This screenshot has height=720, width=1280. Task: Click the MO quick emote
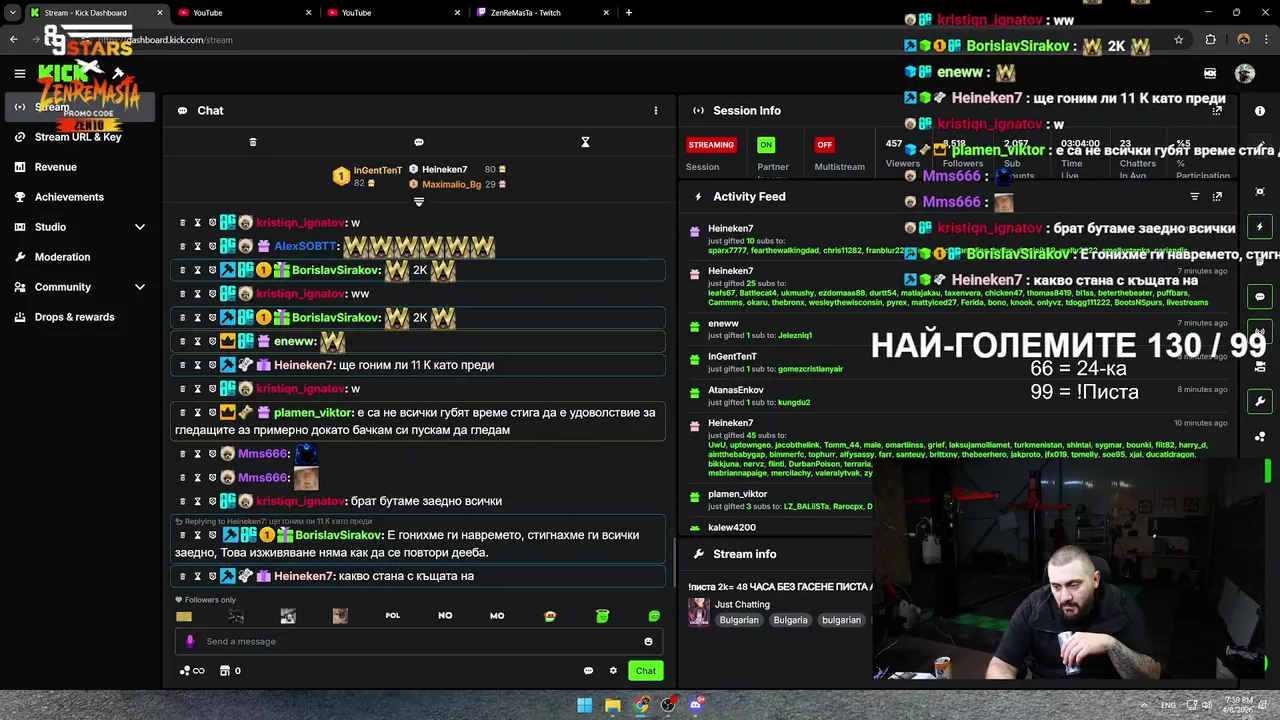point(497,616)
